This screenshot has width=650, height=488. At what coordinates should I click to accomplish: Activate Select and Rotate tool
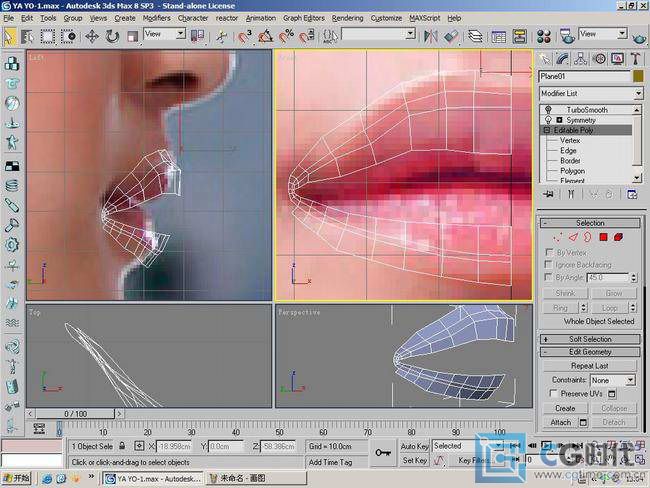point(112,36)
